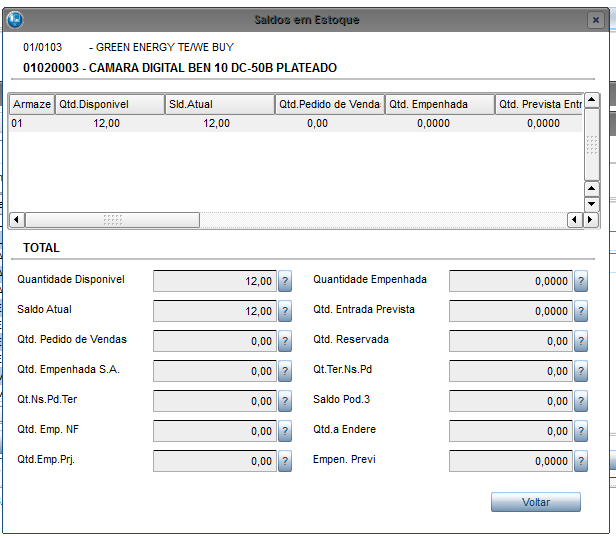Image resolution: width=616 pixels, height=538 pixels.
Task: Click Qt.Ns.Pd.Ter value field
Action: (x=215, y=401)
